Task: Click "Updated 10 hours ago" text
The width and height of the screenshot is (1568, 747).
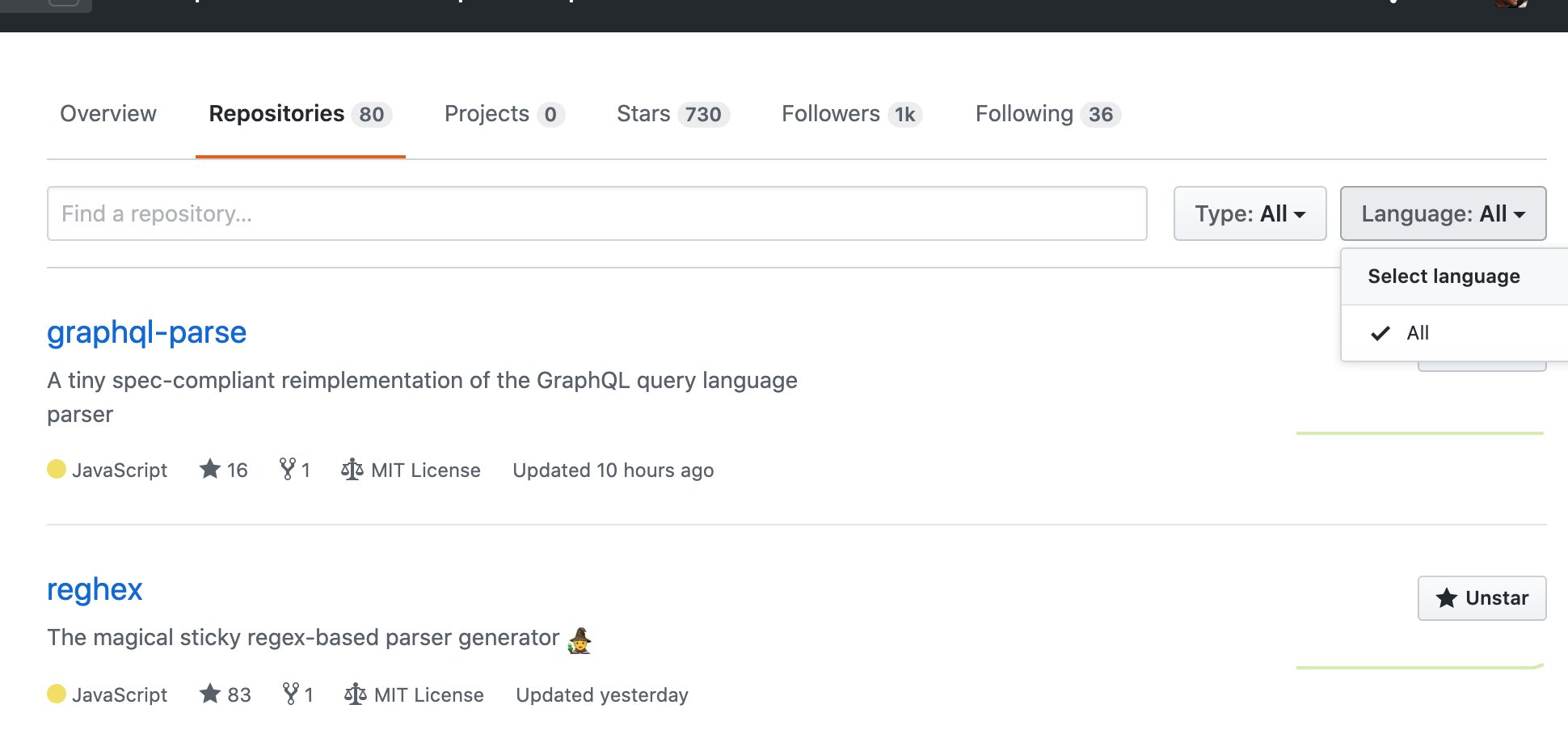Action: [x=613, y=471]
